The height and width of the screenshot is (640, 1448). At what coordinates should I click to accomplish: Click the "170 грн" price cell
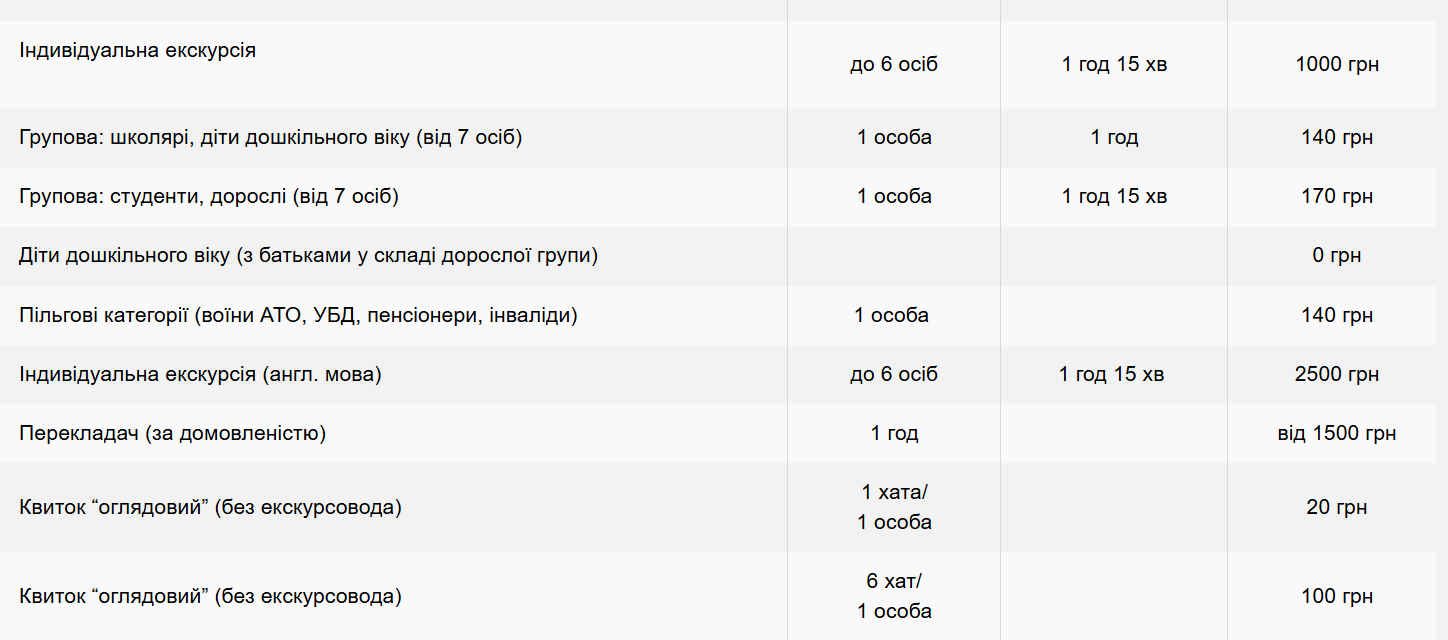1336,197
